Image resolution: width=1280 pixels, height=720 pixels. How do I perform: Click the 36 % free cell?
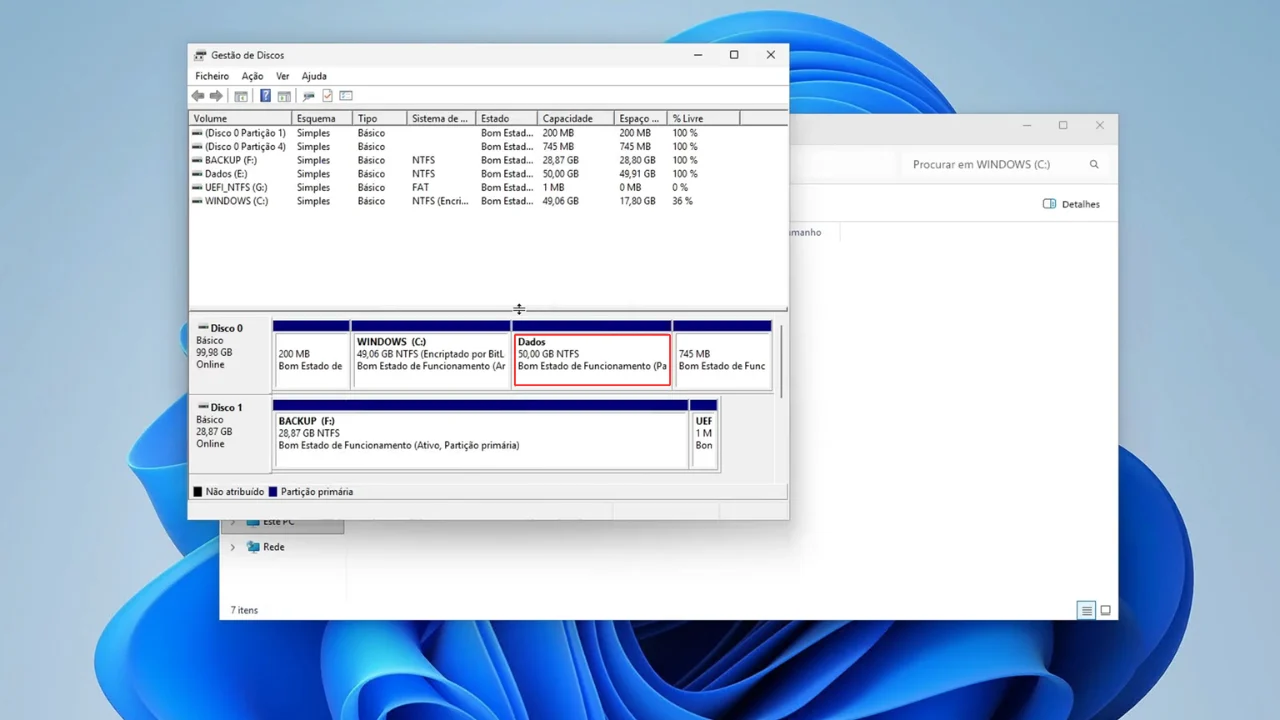(x=682, y=201)
